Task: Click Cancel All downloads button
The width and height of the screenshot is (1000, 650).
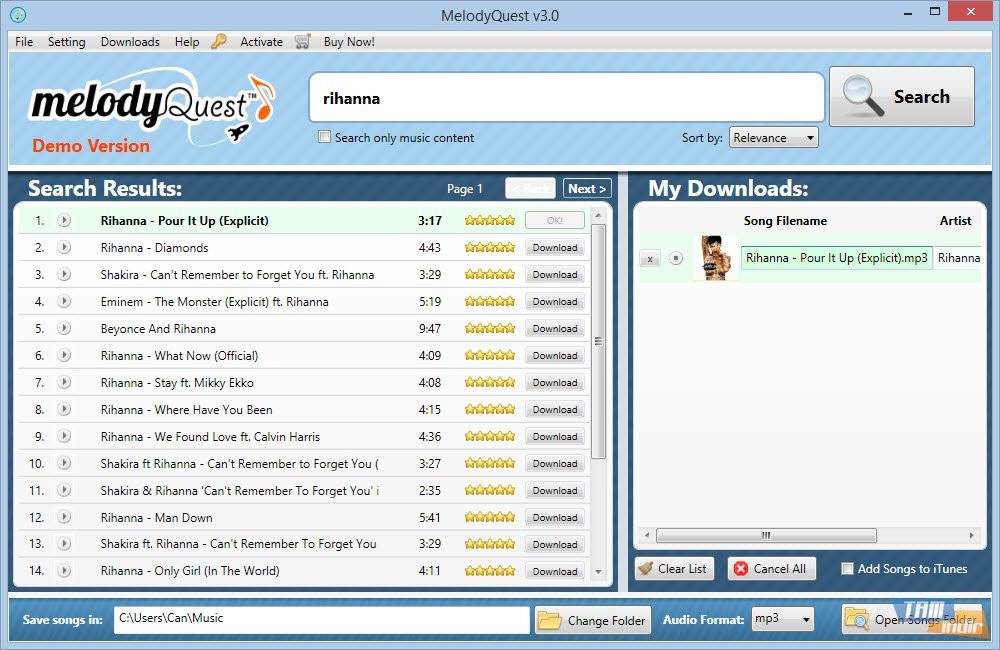Action: tap(770, 569)
